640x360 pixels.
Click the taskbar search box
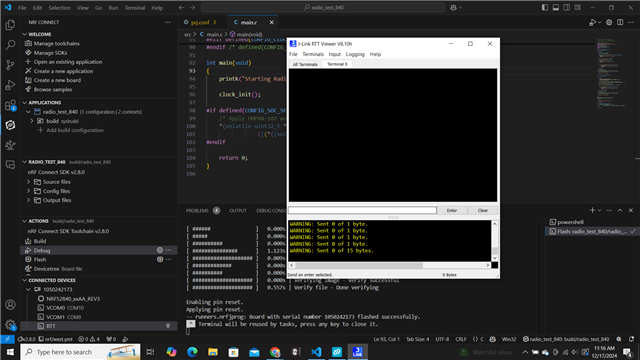(x=80, y=351)
